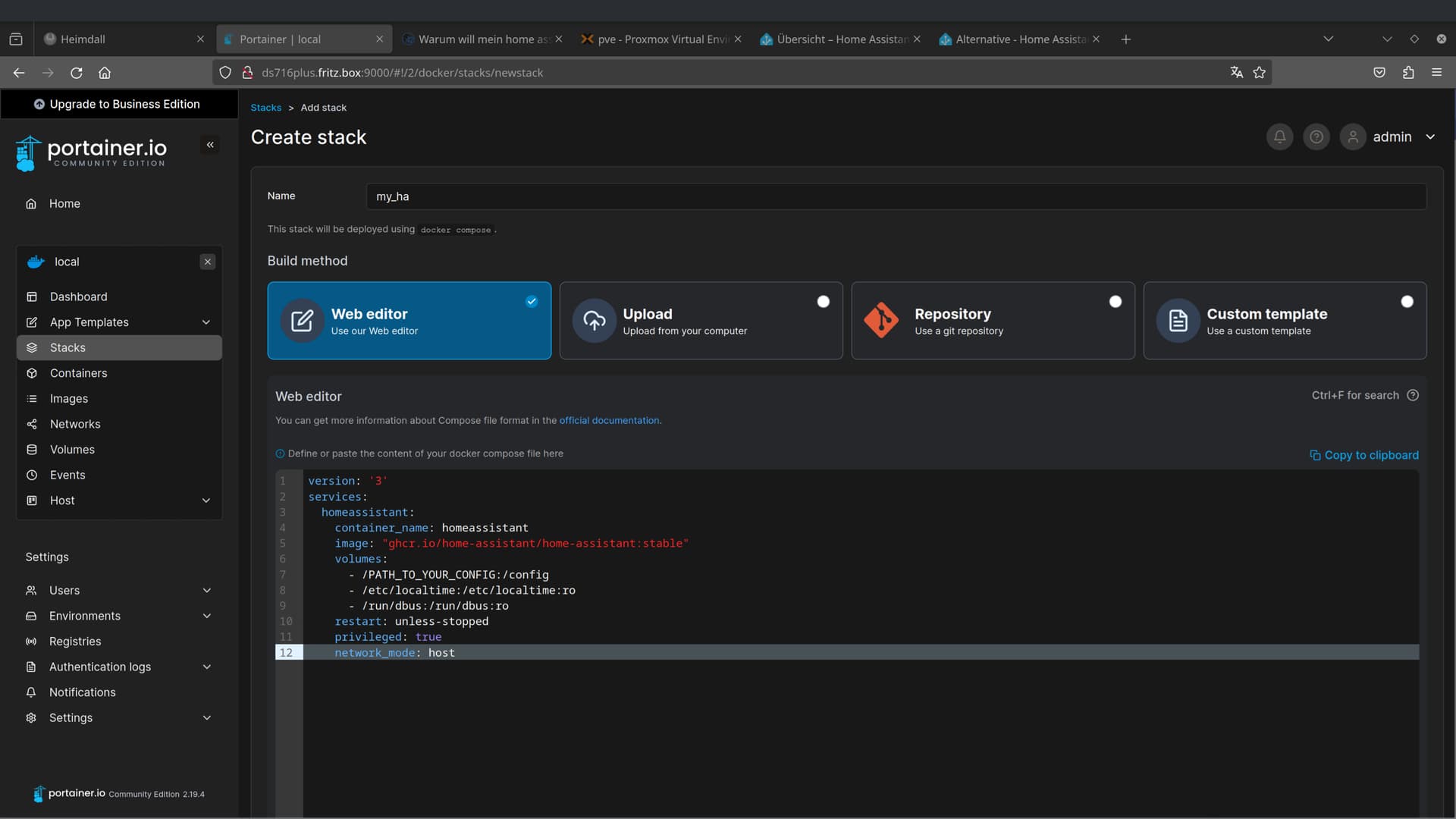Select the Repository build method radio
Image resolution: width=1456 pixels, height=819 pixels.
(1115, 302)
